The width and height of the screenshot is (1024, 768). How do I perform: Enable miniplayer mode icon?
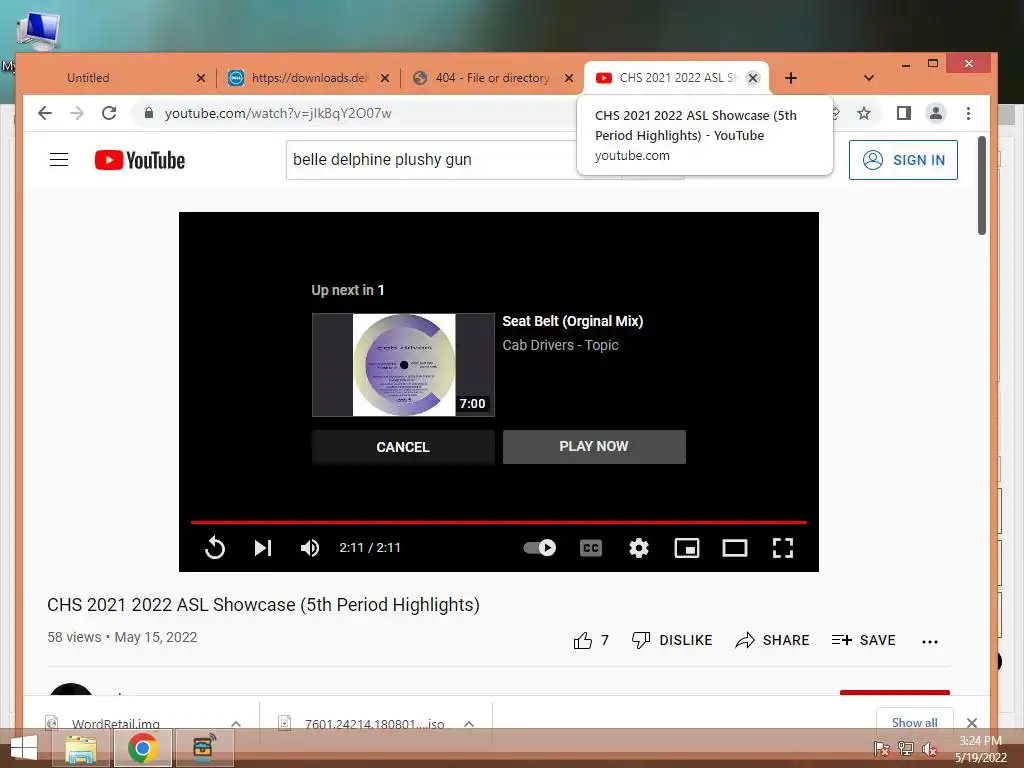point(686,548)
